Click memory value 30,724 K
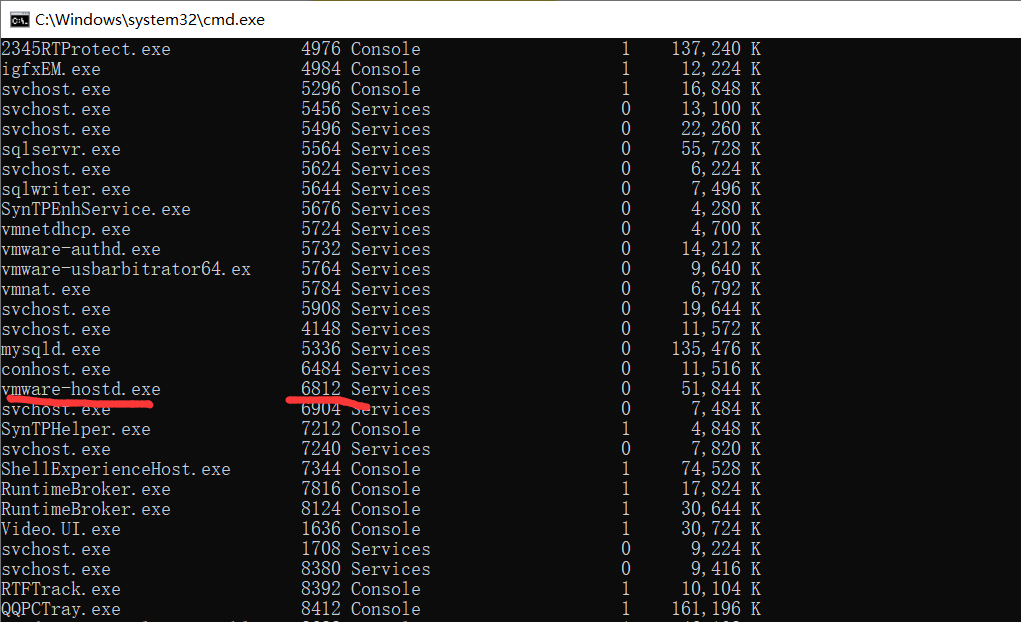 [x=721, y=530]
